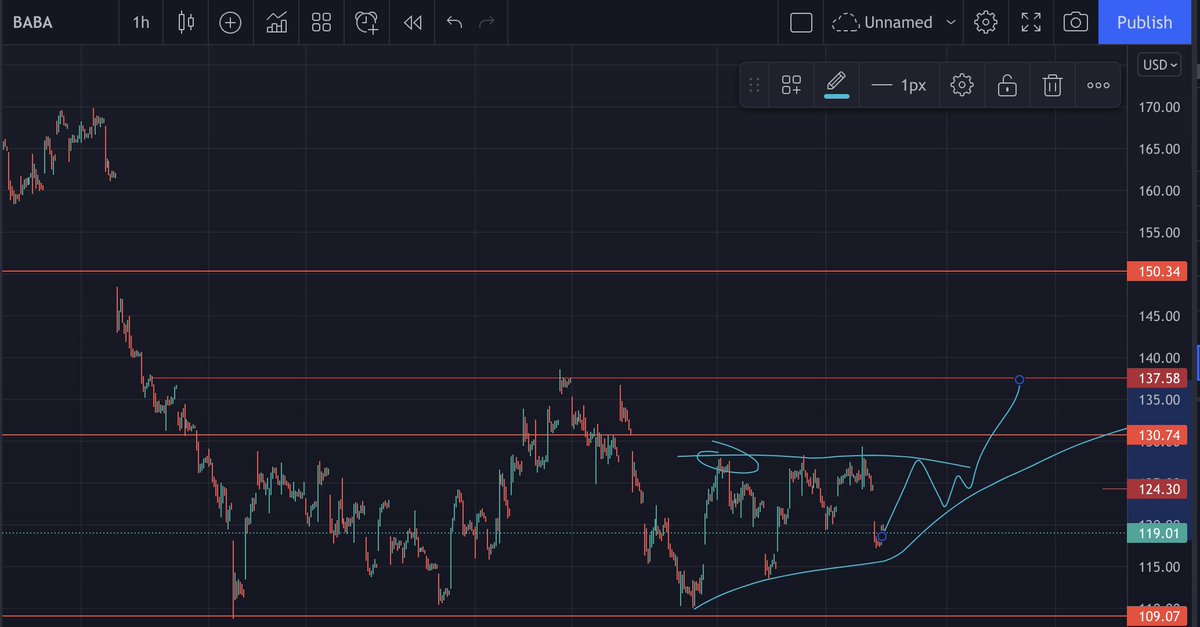This screenshot has height=627, width=1200.
Task: Select drawing anchor point near 119.01 price
Action: 881,536
